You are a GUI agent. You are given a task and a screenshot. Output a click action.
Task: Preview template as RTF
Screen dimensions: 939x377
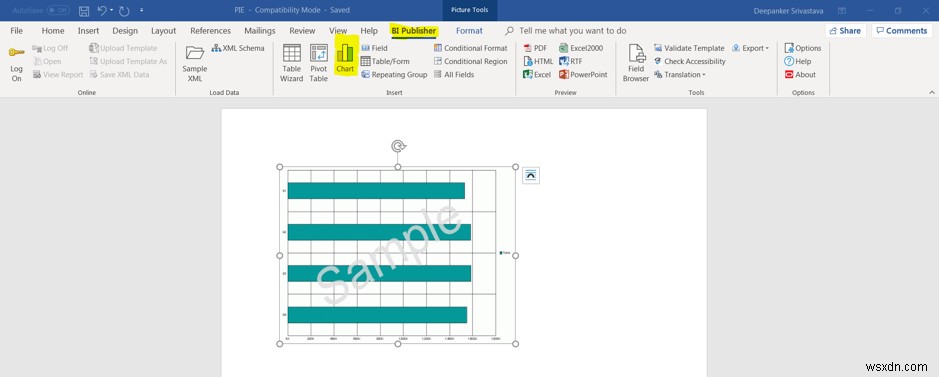pyautogui.click(x=571, y=61)
